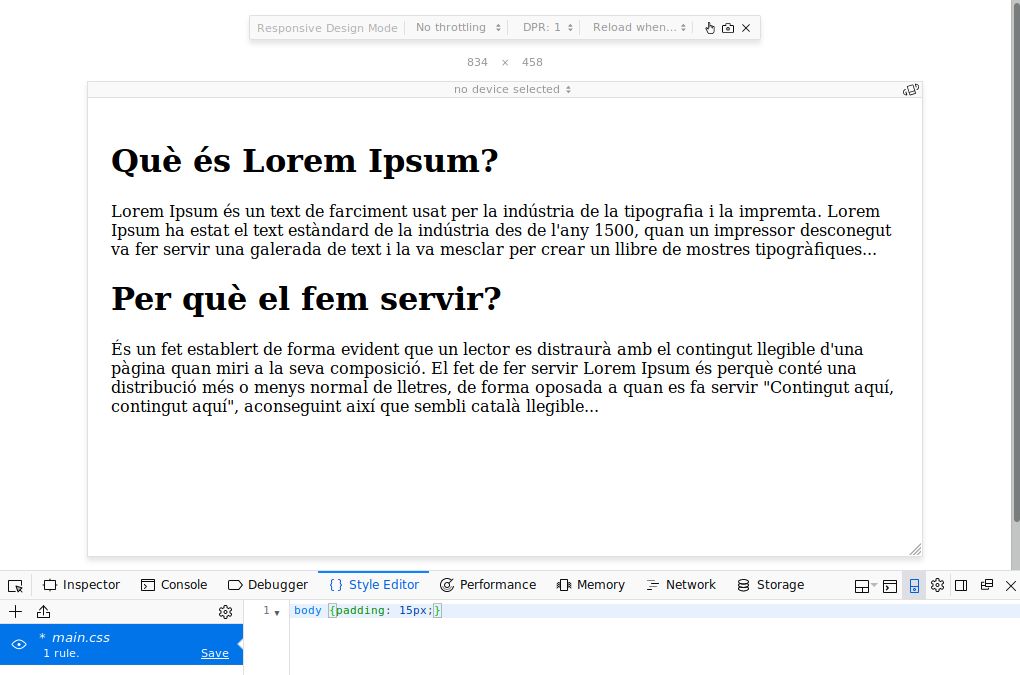Screen dimensions: 1020x675
Task: Activate the element picker tool
Action: coord(15,585)
